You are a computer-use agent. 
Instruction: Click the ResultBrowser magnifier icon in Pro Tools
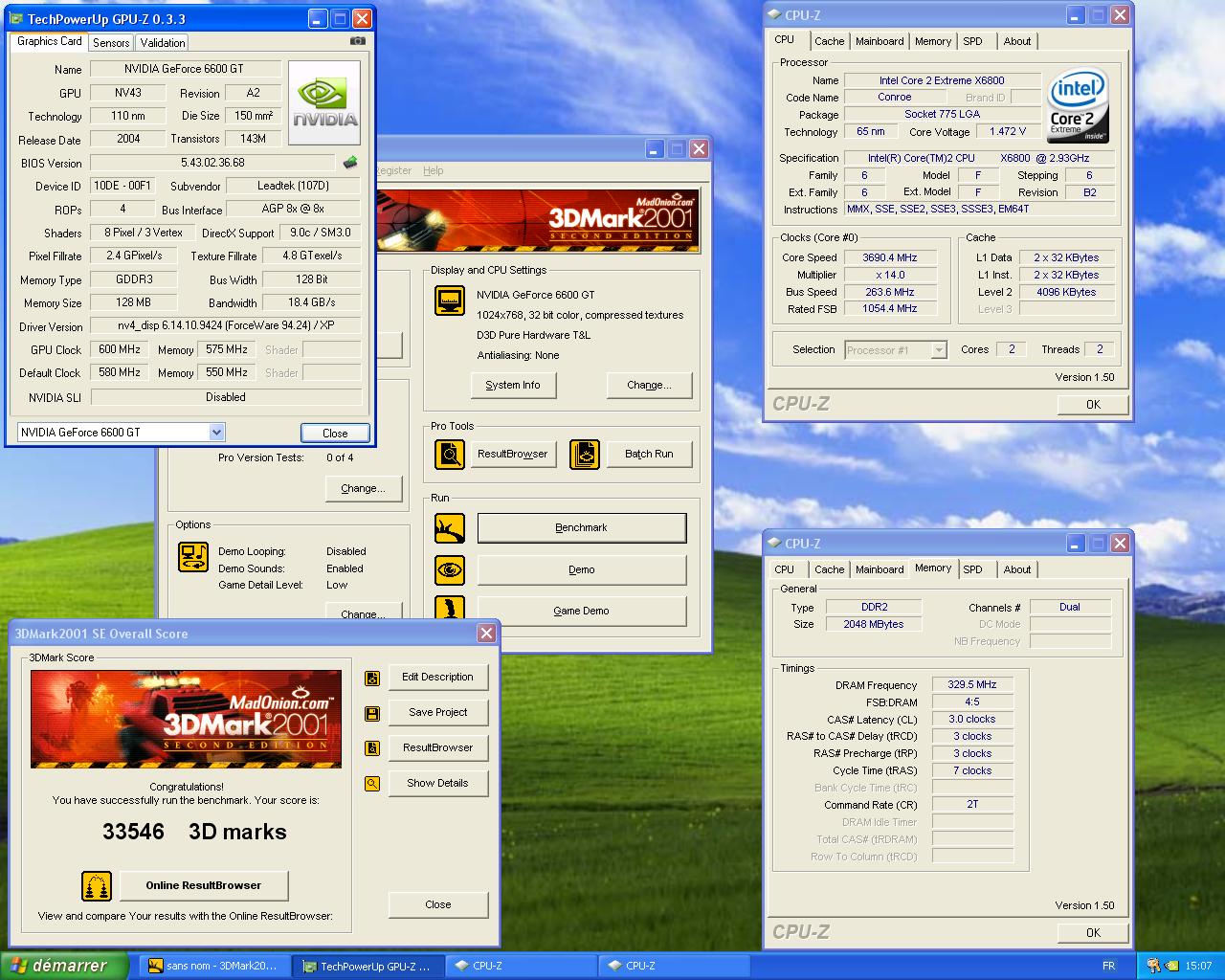coord(450,455)
